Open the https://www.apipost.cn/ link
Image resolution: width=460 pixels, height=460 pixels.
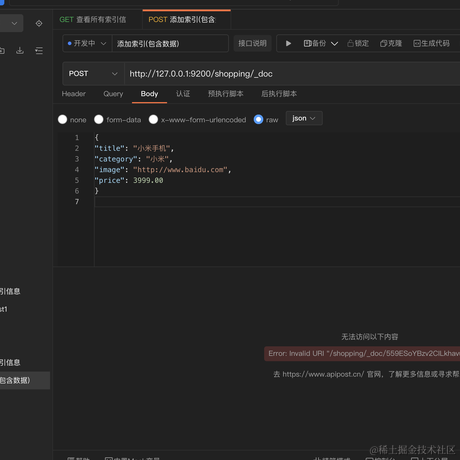coord(323,374)
